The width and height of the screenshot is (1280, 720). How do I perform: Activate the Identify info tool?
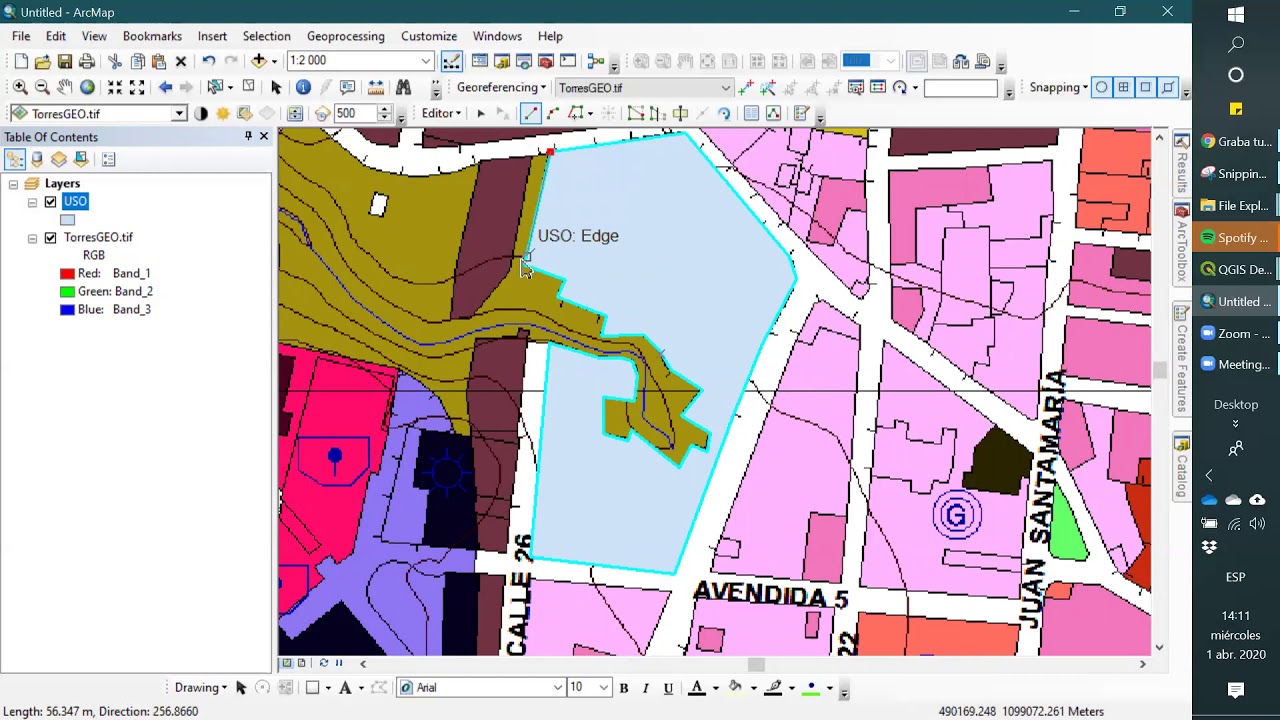click(x=304, y=88)
